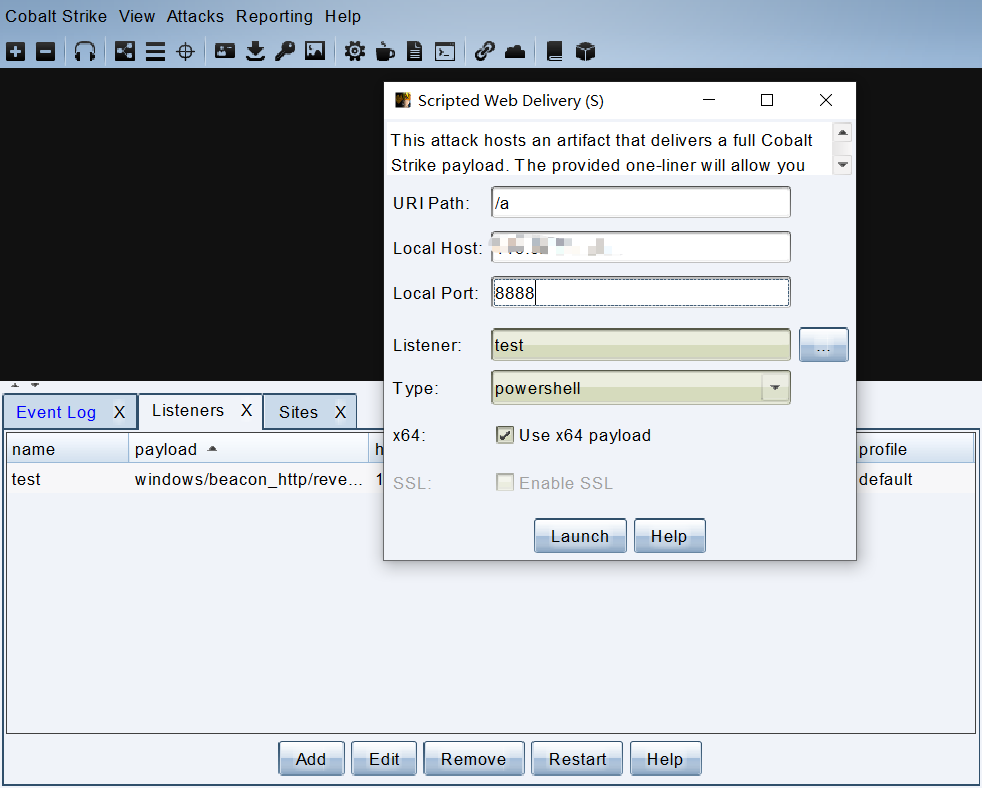
Task: Open keystrokes key icon in toolbar
Action: [285, 51]
